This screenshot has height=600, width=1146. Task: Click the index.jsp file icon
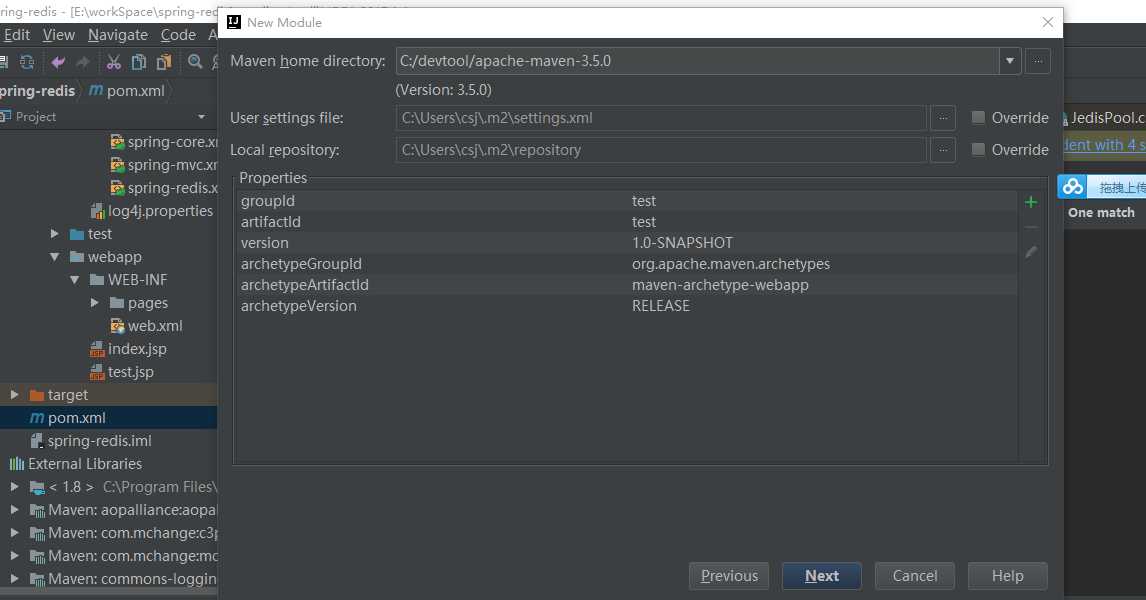click(97, 349)
